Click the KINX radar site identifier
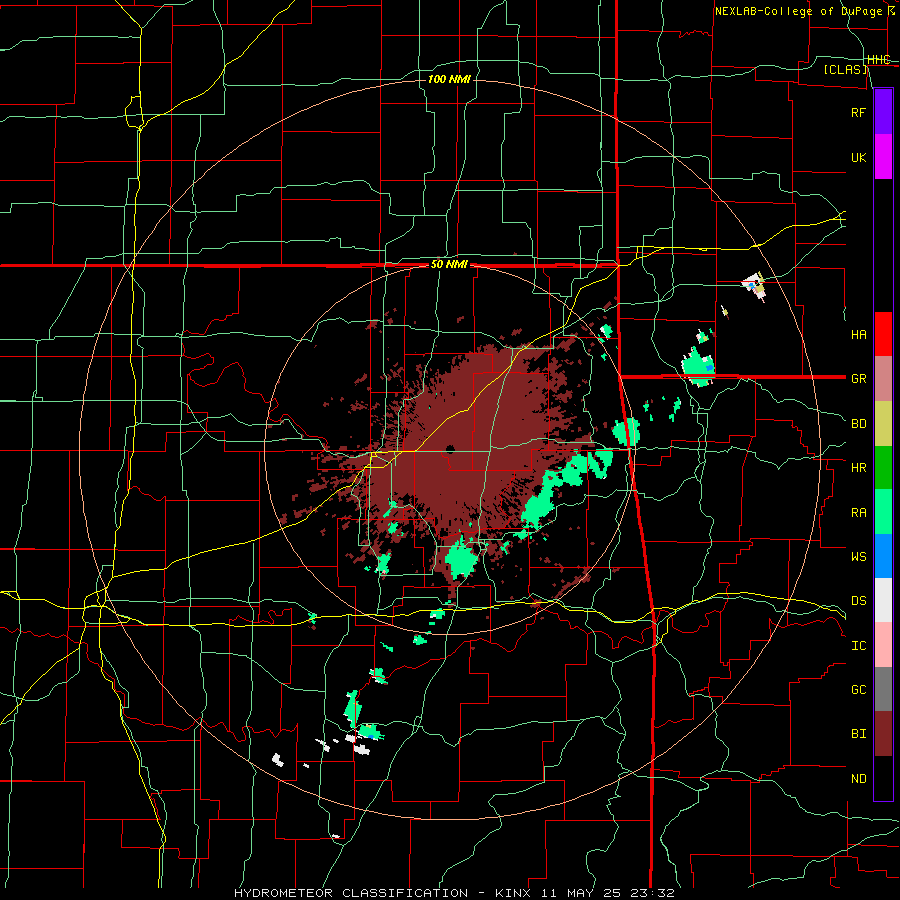Screen dimensions: 900x900 click(x=512, y=893)
